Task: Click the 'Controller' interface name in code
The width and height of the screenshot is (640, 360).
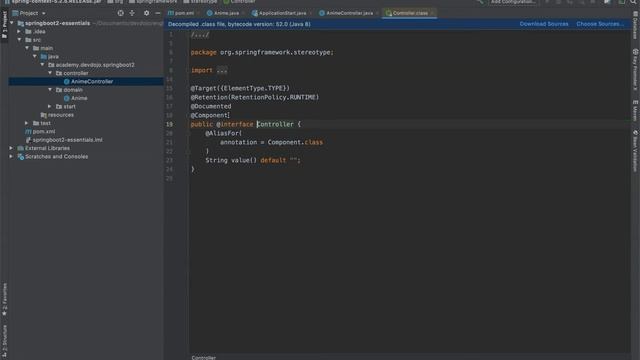Action: point(275,124)
